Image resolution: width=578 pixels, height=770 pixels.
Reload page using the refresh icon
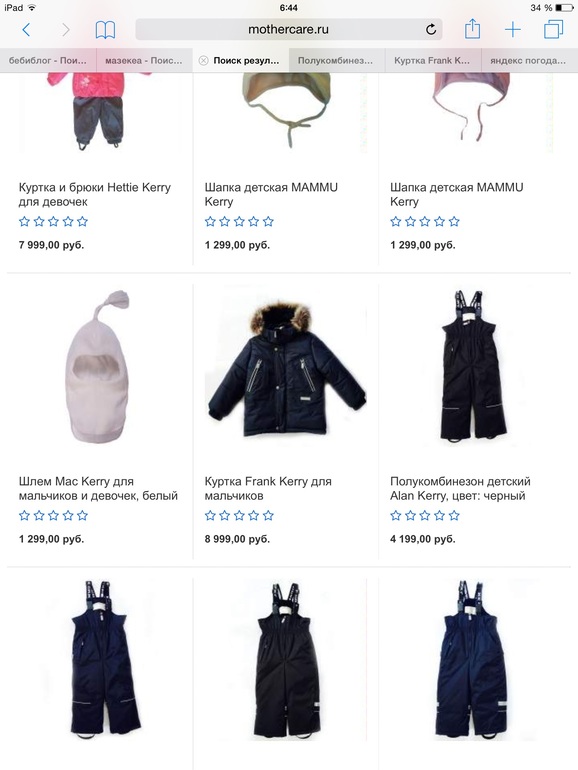[431, 29]
